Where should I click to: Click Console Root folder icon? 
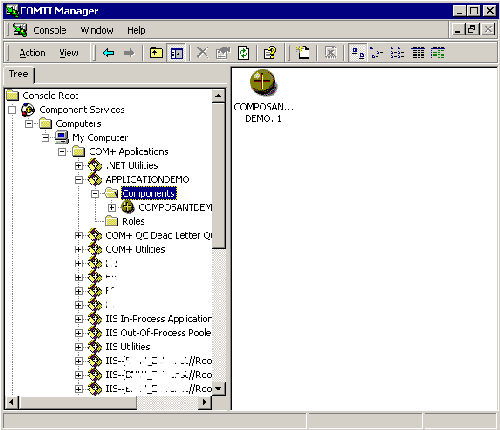click(13, 96)
